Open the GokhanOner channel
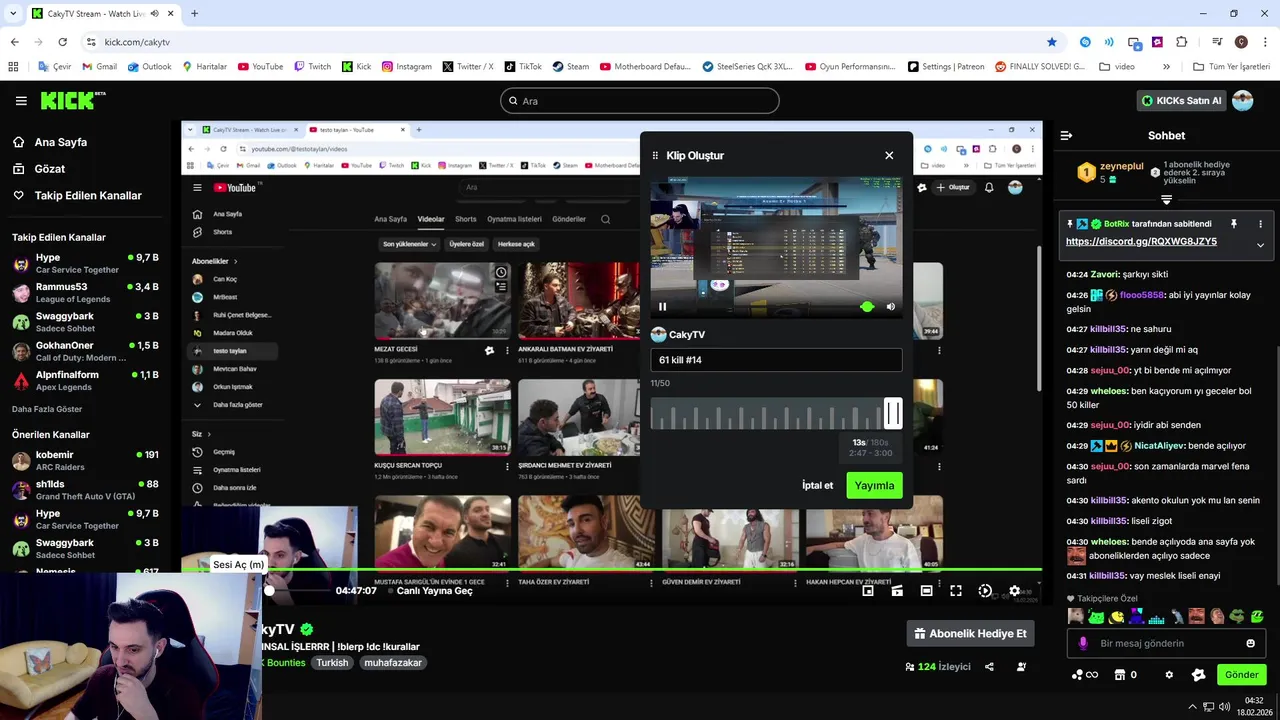The image size is (1280, 720). click(x=84, y=351)
